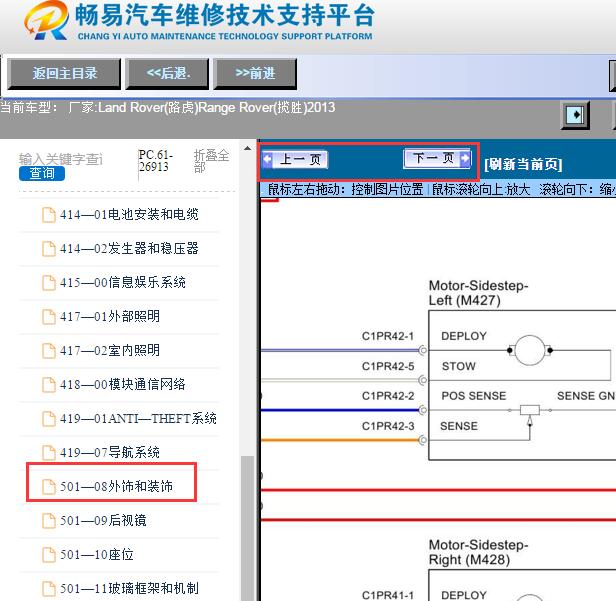616x601 pixels.
Task: Go to next page with 下一页
Action: tap(437, 158)
